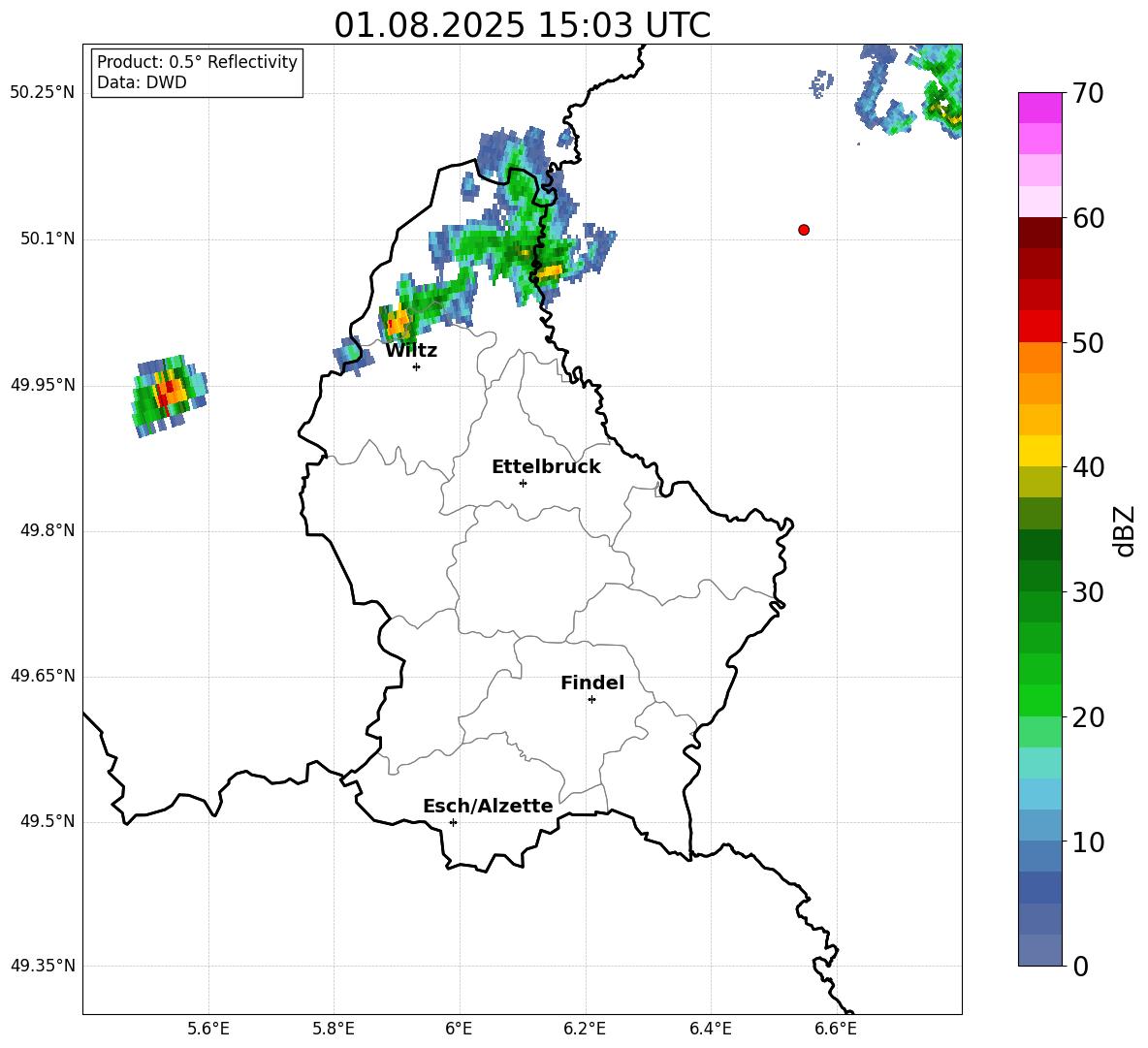
Task: Click the title 01.08.2025 15:03 UTC
Action: click(522, 25)
